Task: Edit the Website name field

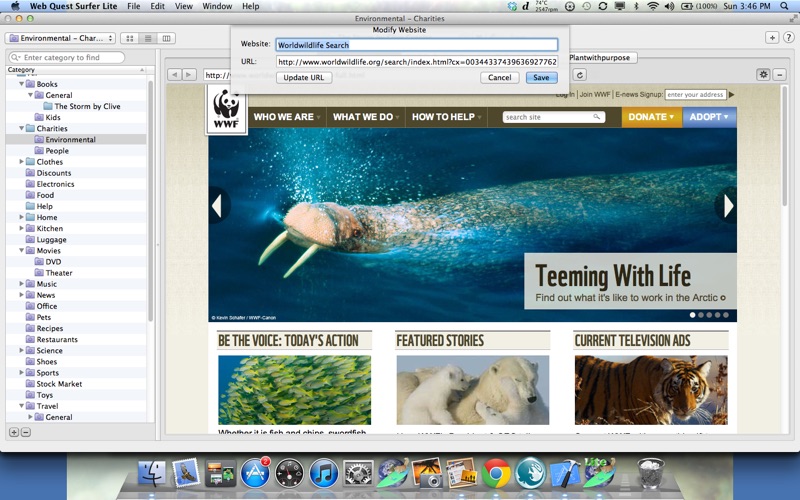Action: click(x=416, y=45)
